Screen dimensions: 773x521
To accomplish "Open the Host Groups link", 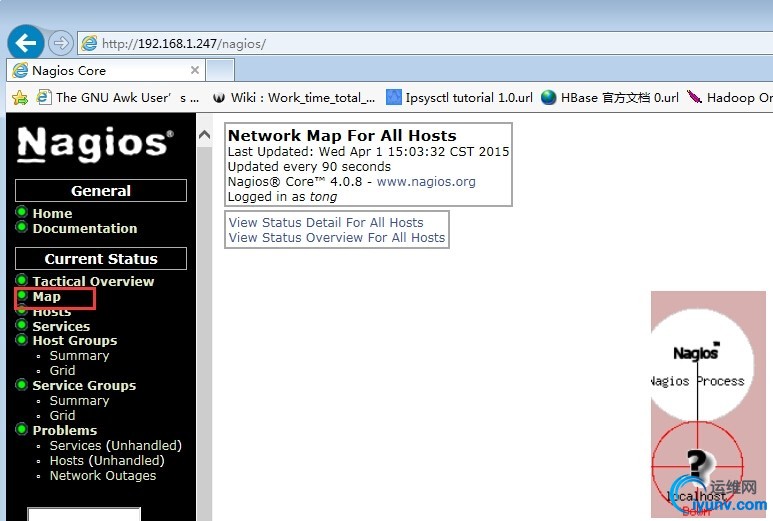I will (75, 341).
